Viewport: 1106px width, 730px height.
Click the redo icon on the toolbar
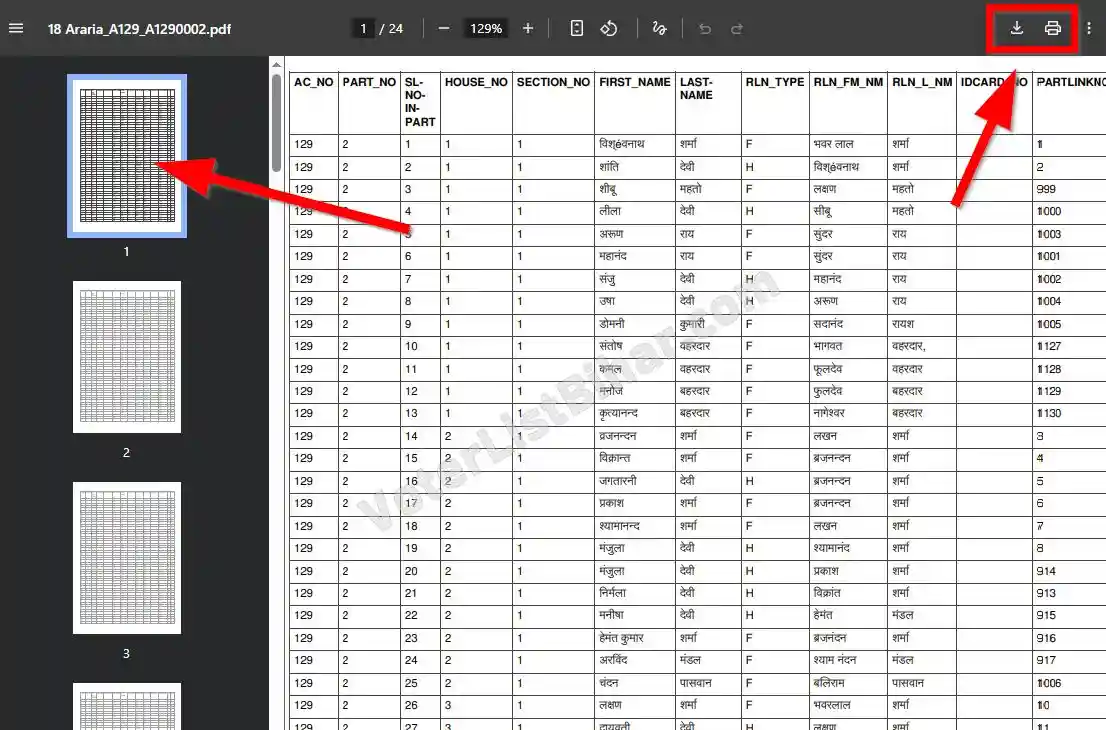click(x=737, y=28)
